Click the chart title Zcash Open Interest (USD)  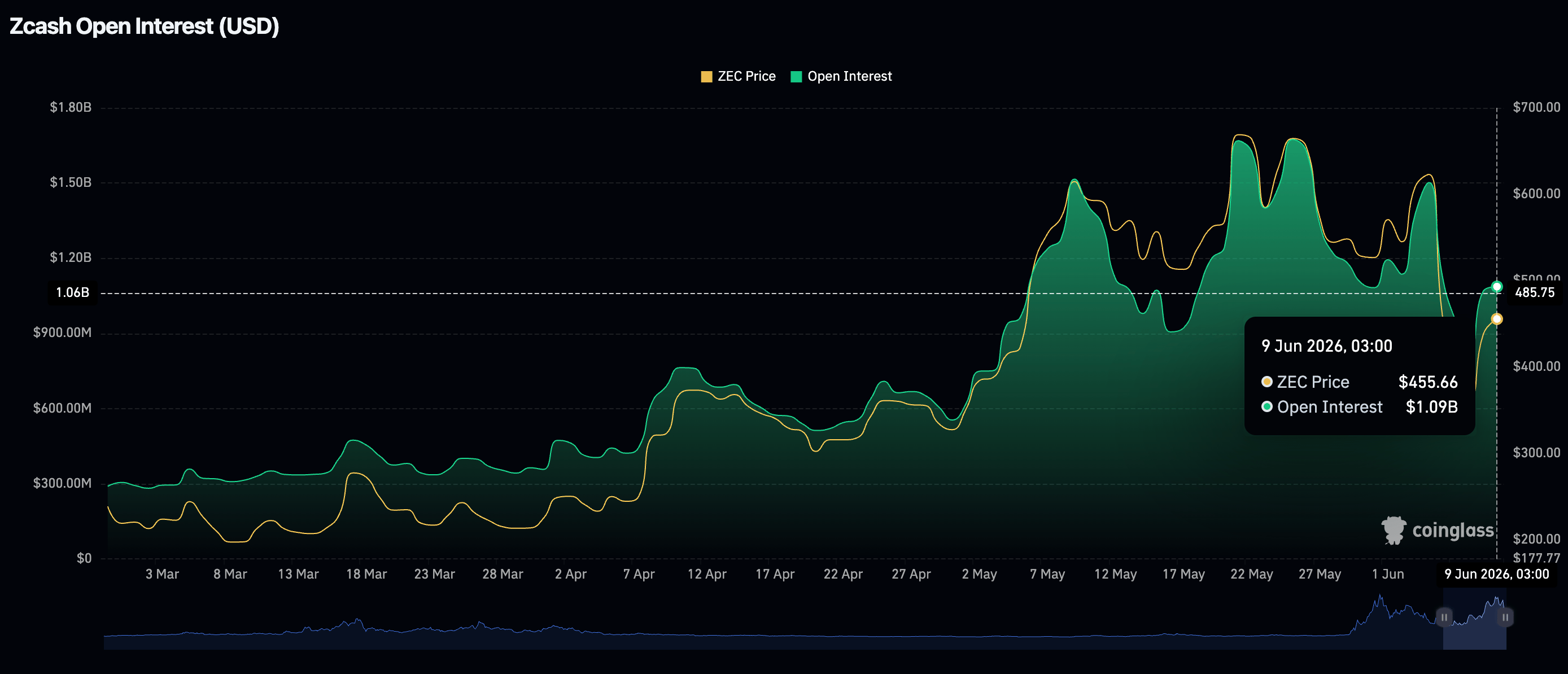pyautogui.click(x=144, y=26)
